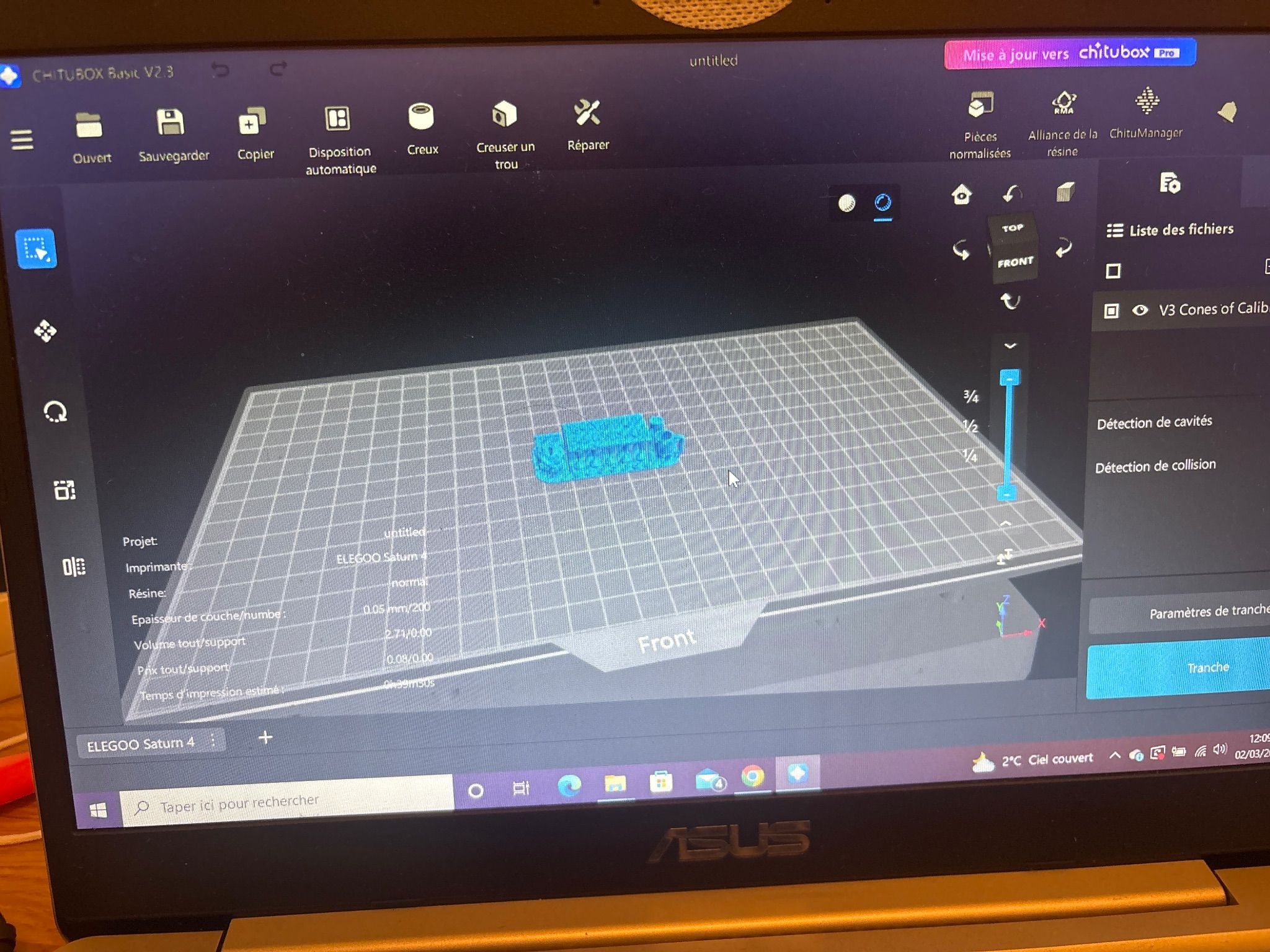Select Creuser un trou tool
Image resolution: width=1270 pixels, height=952 pixels.
click(504, 114)
